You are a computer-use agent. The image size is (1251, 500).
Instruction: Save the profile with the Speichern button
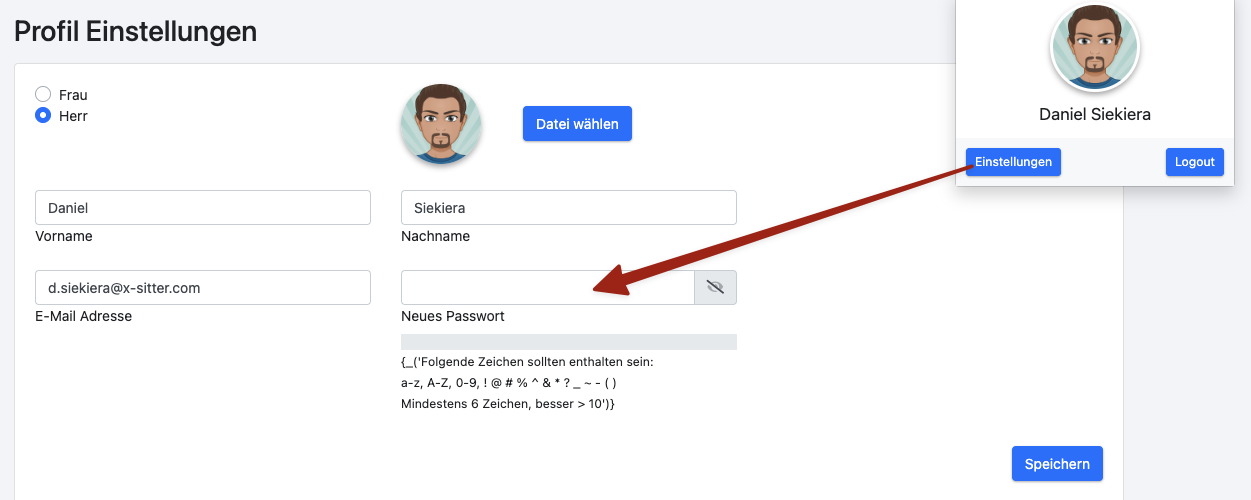[1057, 464]
